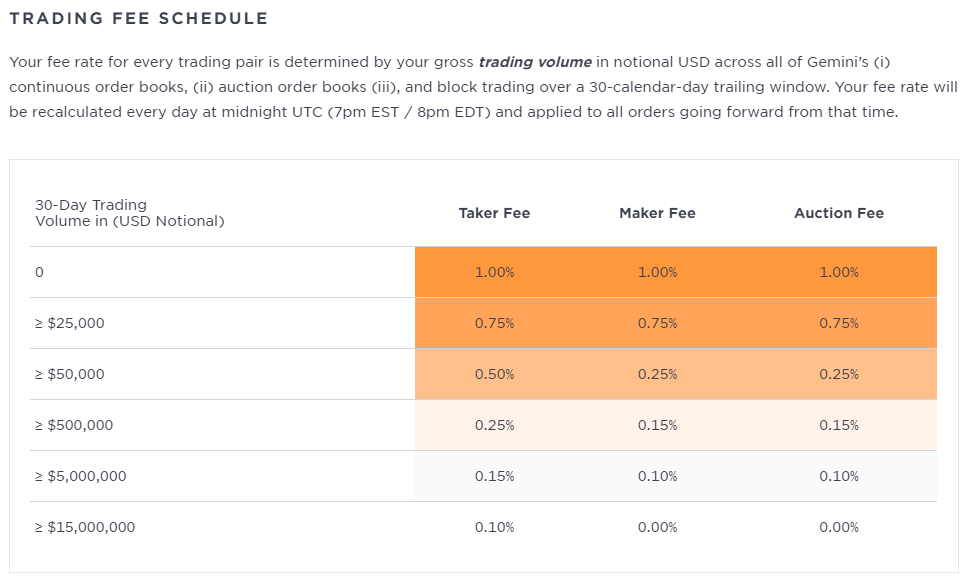
Task: Click the 0.10% Taker Fee cell
Action: click(x=494, y=527)
